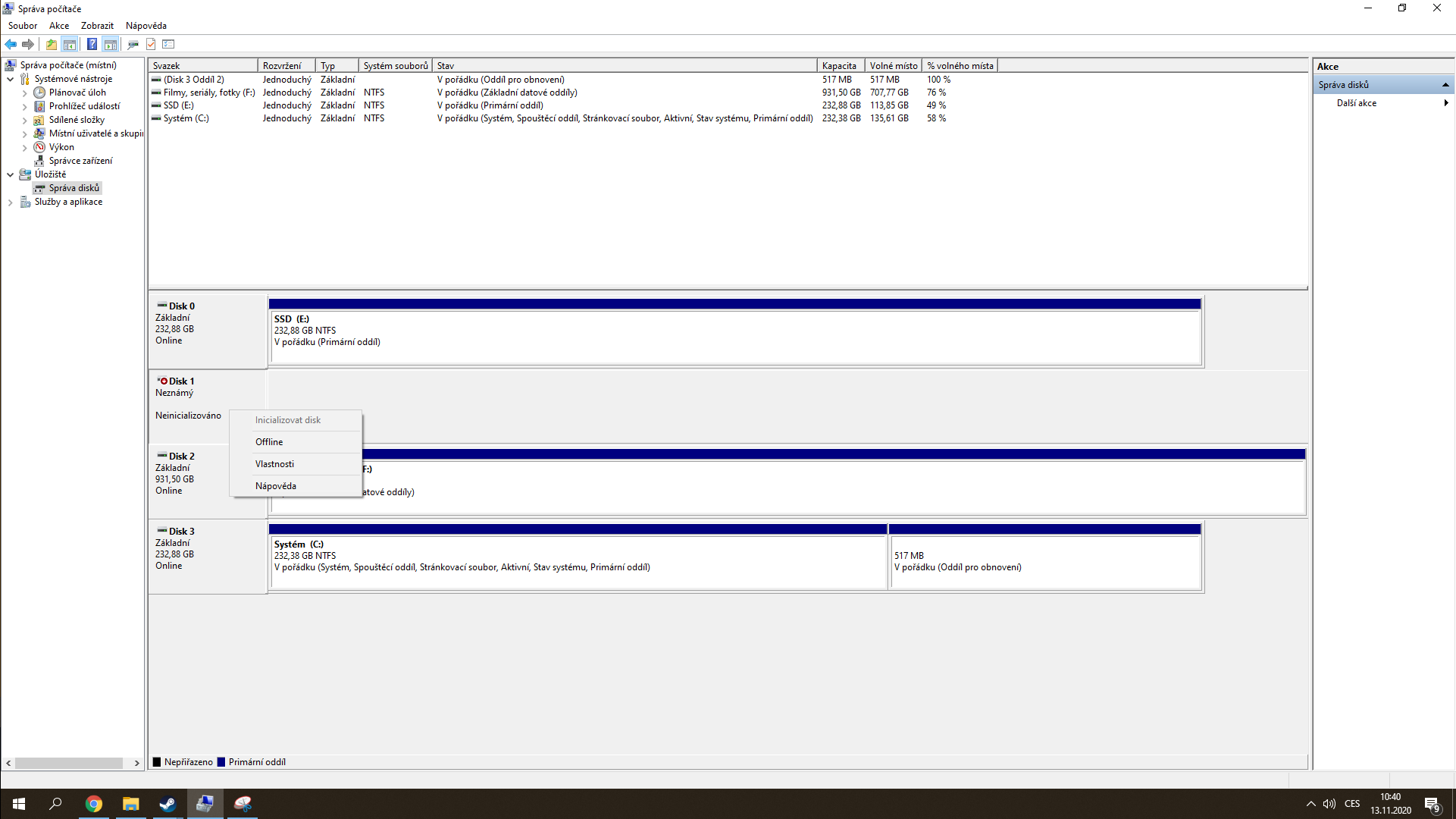Screen dimensions: 1456x819
Task: Click the settings checklist toolbar icon
Action: coord(168,44)
